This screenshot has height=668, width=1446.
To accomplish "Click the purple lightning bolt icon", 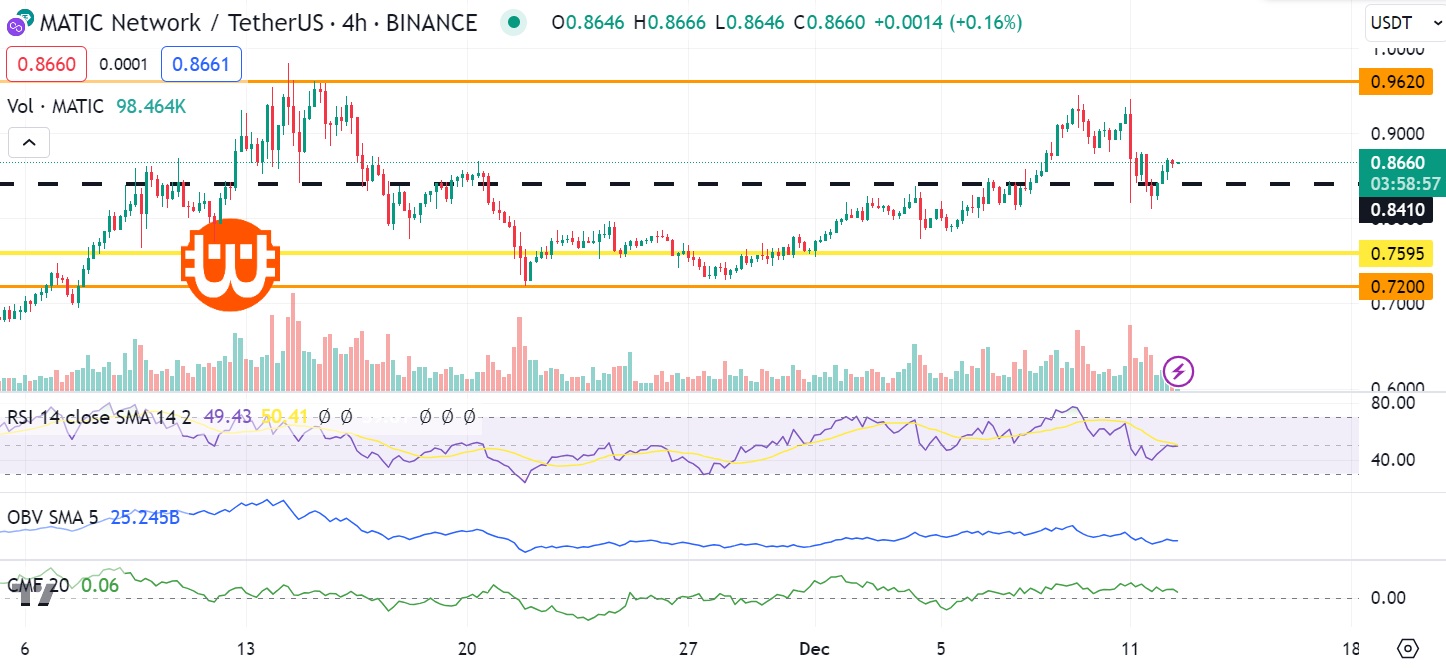I will pyautogui.click(x=1180, y=372).
